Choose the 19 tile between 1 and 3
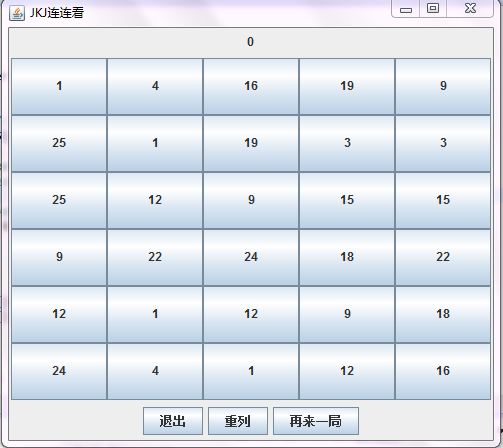Screen dimensions: 503x448 tap(251, 144)
